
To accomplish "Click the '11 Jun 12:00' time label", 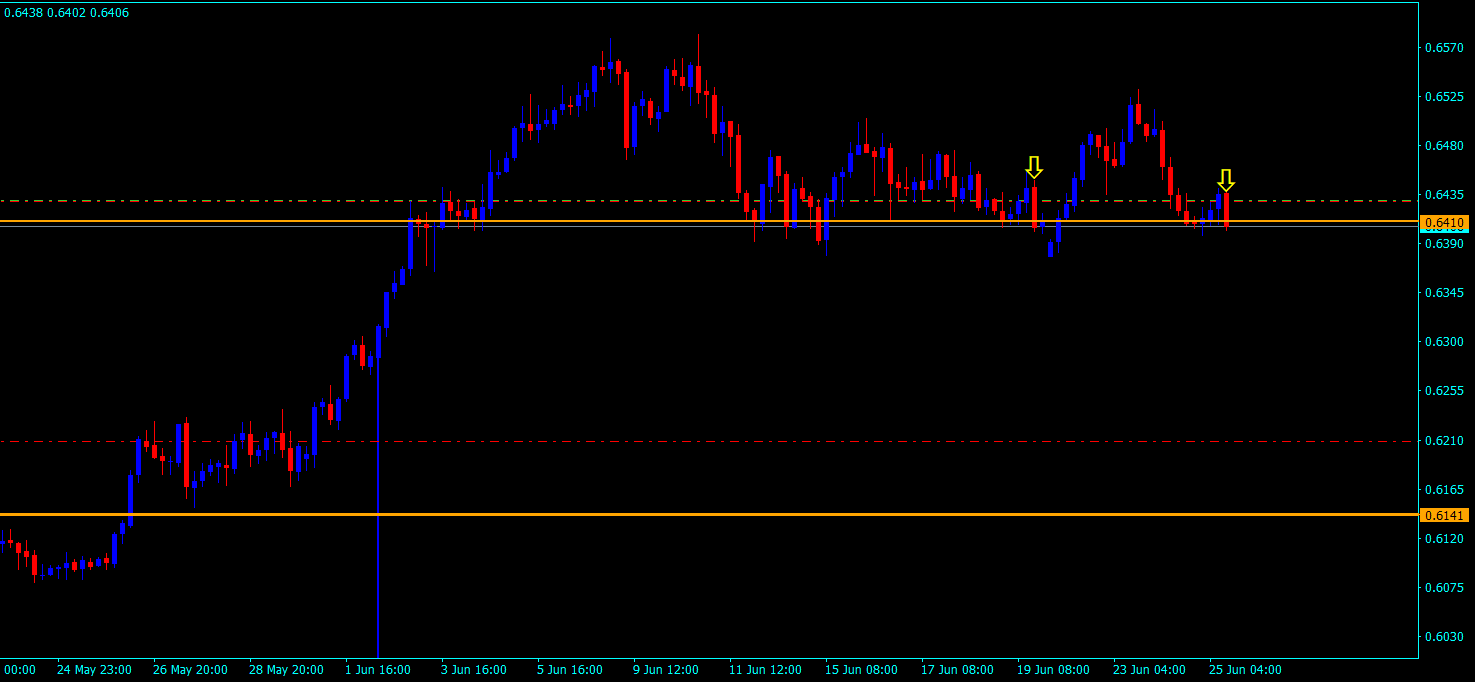I will [766, 669].
